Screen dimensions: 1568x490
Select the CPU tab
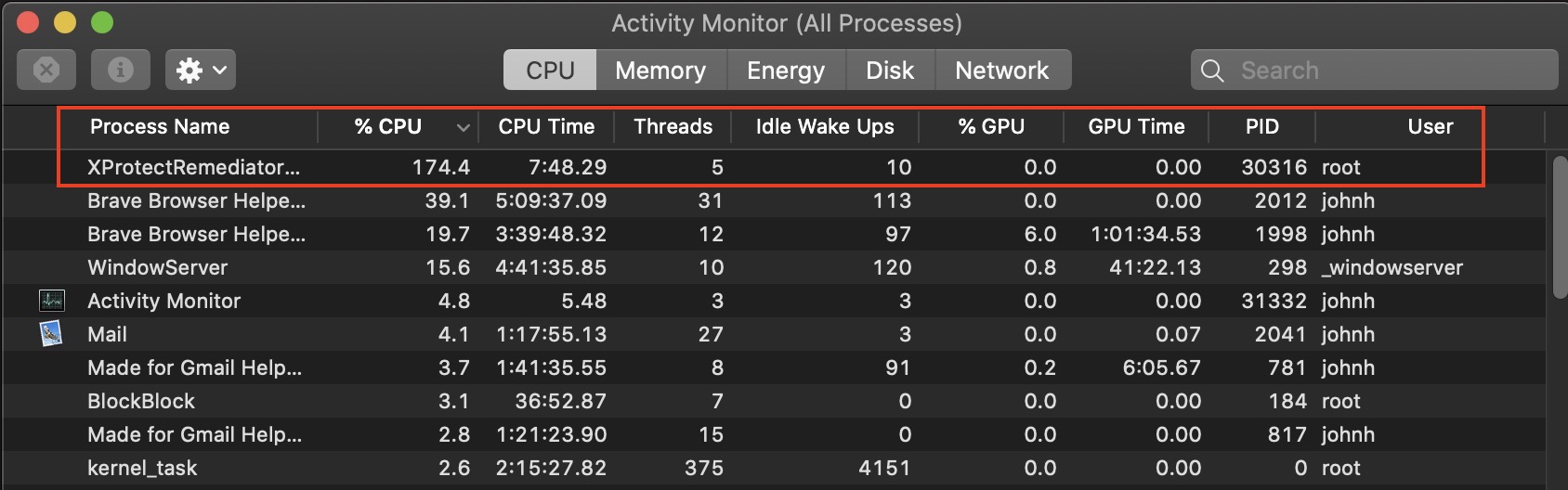tap(550, 71)
